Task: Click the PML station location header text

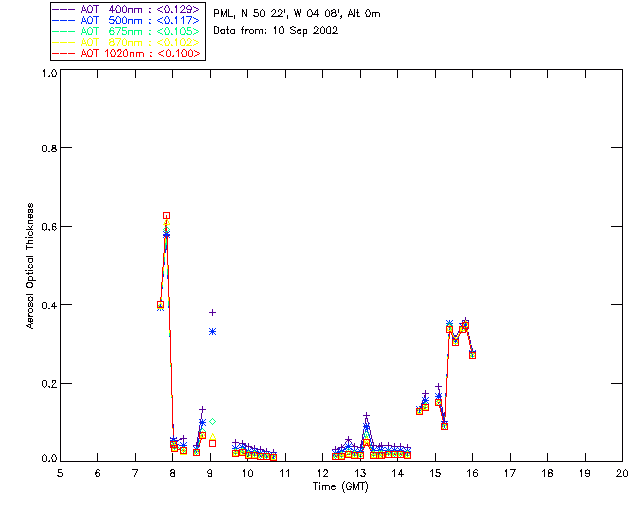Action: click(297, 14)
